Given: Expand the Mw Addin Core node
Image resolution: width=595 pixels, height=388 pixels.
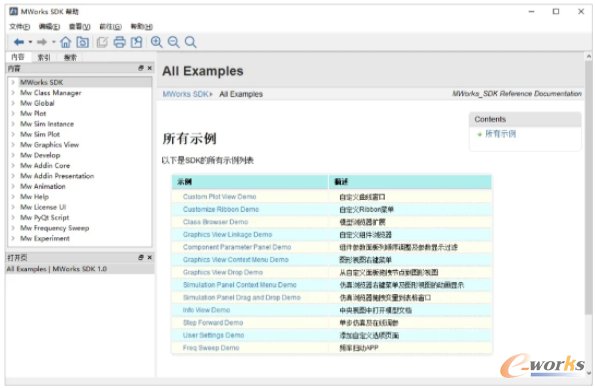Looking at the screenshot, I should [x=13, y=166].
